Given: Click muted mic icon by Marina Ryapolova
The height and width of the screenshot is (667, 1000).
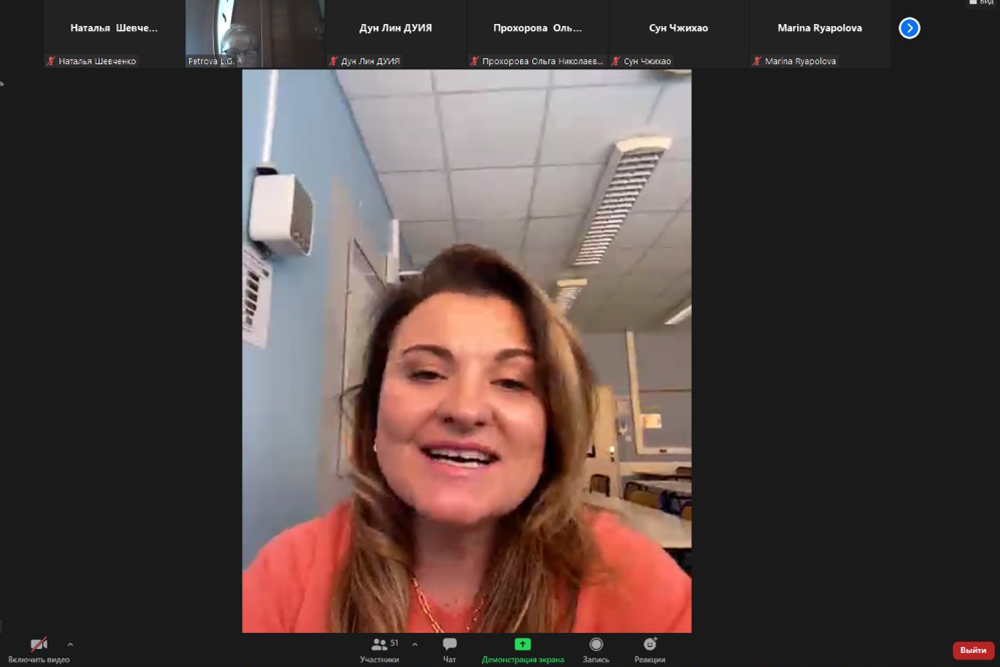Looking at the screenshot, I should (x=758, y=61).
